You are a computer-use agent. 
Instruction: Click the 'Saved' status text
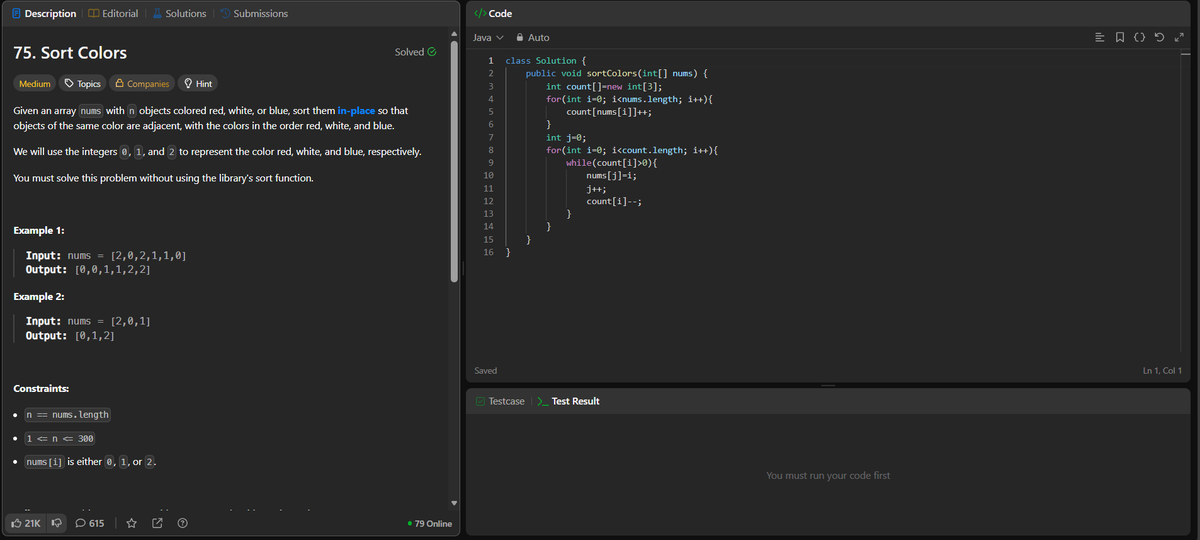(x=485, y=371)
